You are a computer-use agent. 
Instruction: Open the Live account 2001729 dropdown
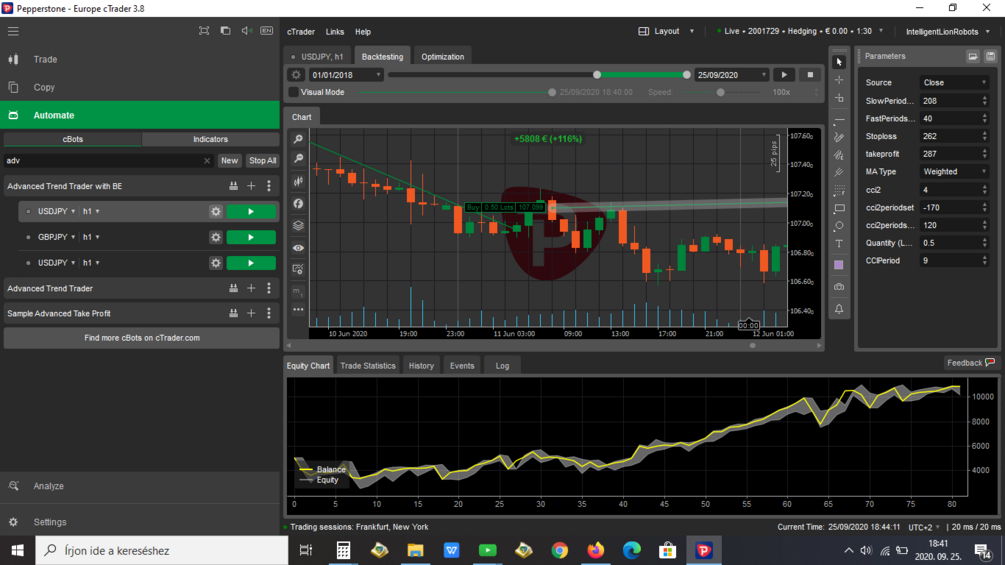[800, 31]
